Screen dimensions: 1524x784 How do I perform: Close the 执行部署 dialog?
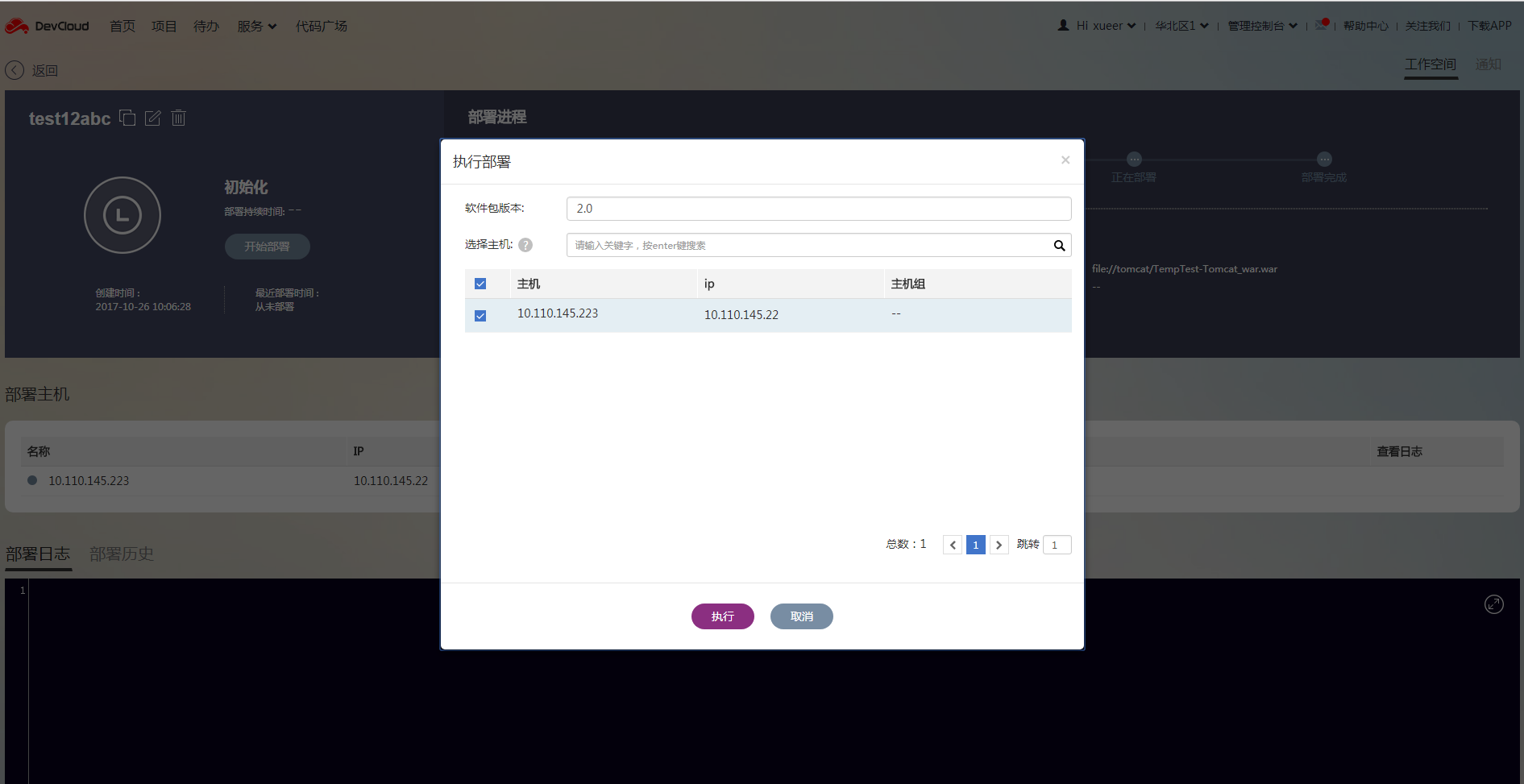1065,160
